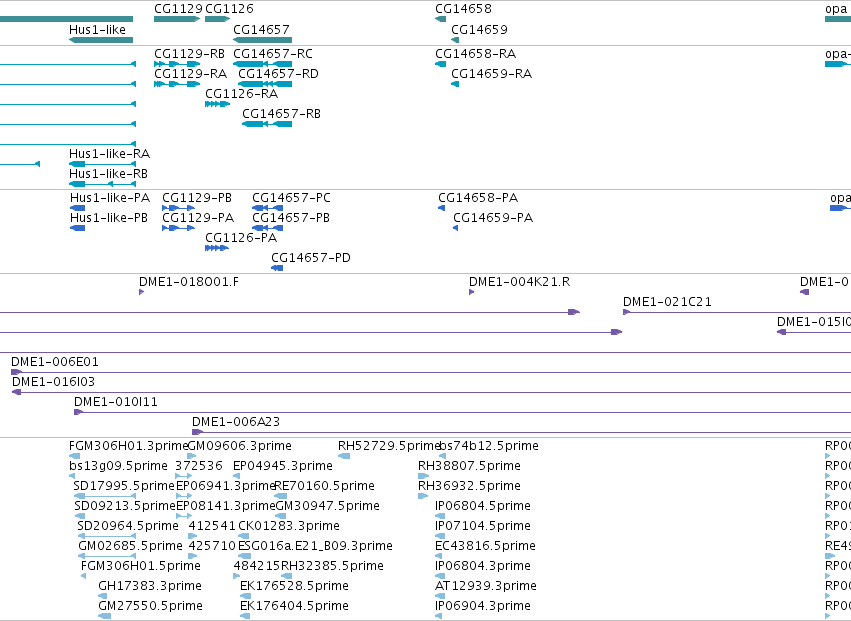Select the SD20964.5prime EST label
The height and width of the screenshot is (621, 851).
[128, 526]
